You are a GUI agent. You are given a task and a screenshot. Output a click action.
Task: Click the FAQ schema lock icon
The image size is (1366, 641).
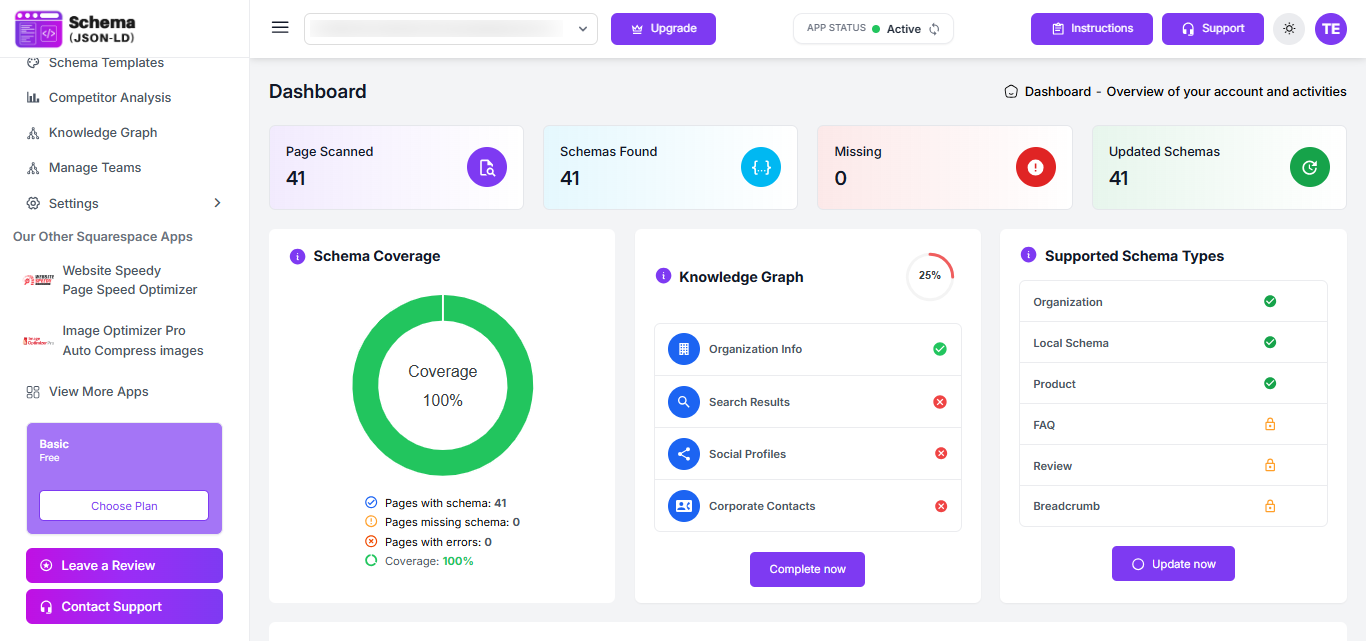(1270, 425)
